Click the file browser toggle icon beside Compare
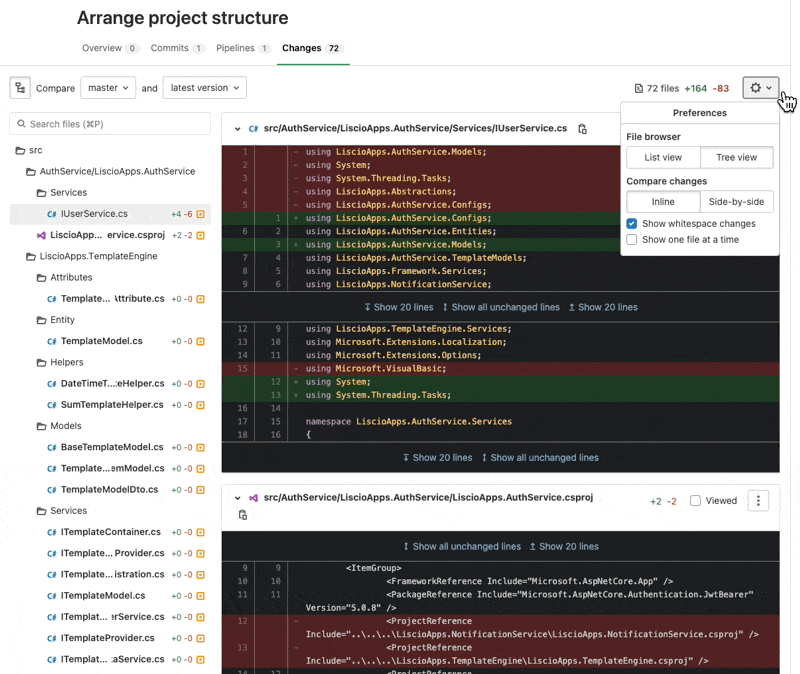 (20, 88)
